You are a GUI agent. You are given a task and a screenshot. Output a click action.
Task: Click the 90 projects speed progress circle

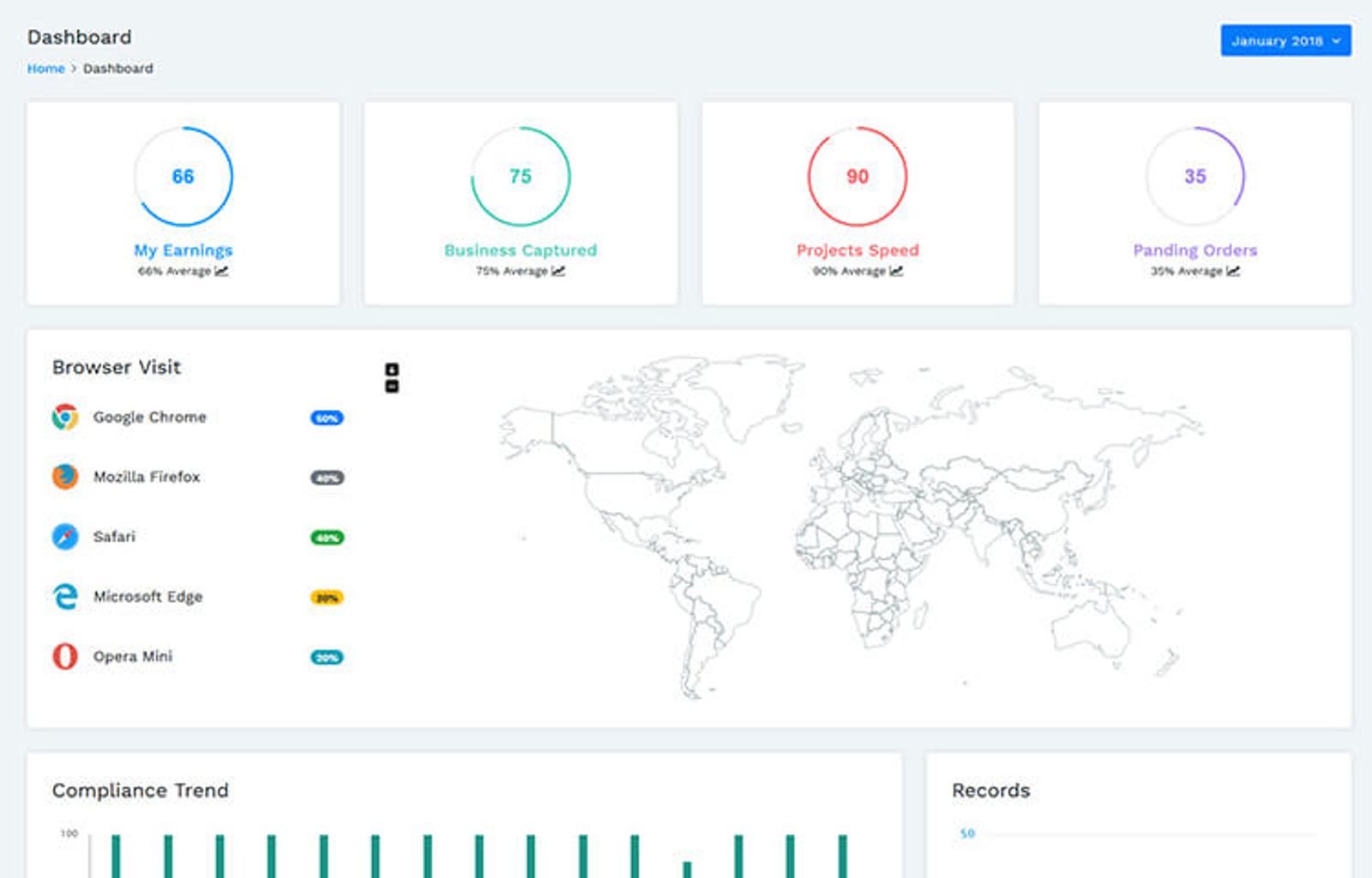tap(857, 177)
